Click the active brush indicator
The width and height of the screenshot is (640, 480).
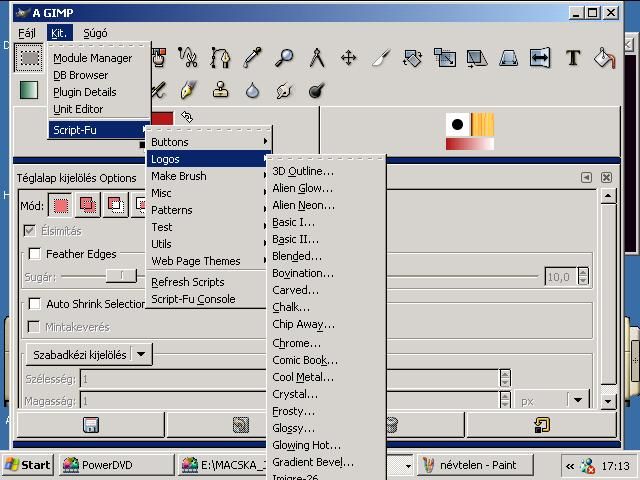[458, 124]
